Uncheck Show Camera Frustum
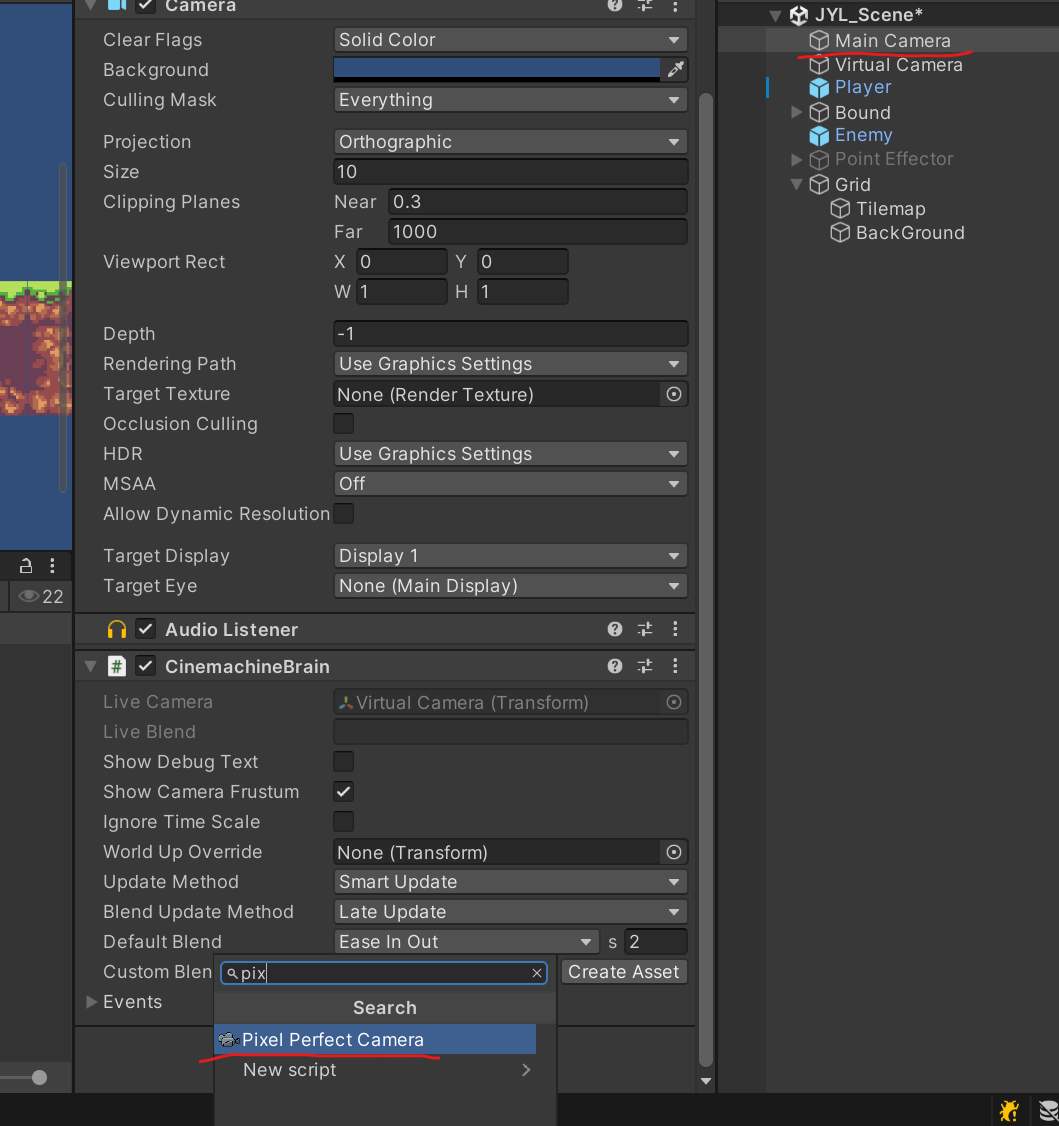The image size is (1059, 1126). point(343,792)
